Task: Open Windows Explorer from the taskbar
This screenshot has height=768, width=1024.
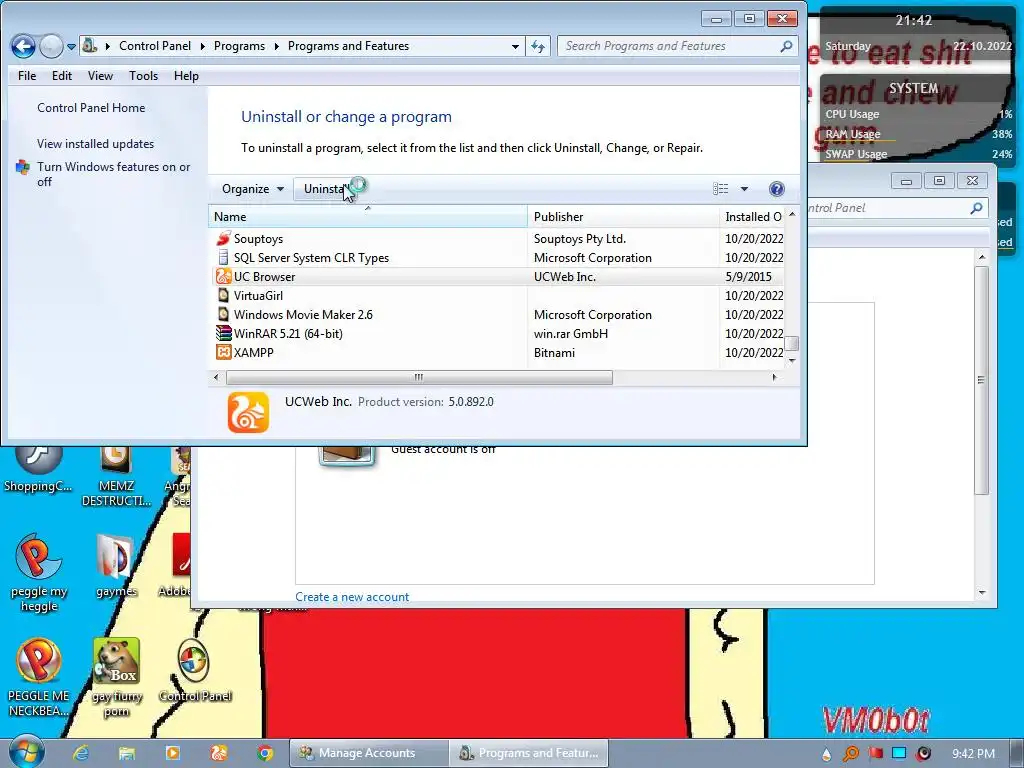Action: click(127, 753)
